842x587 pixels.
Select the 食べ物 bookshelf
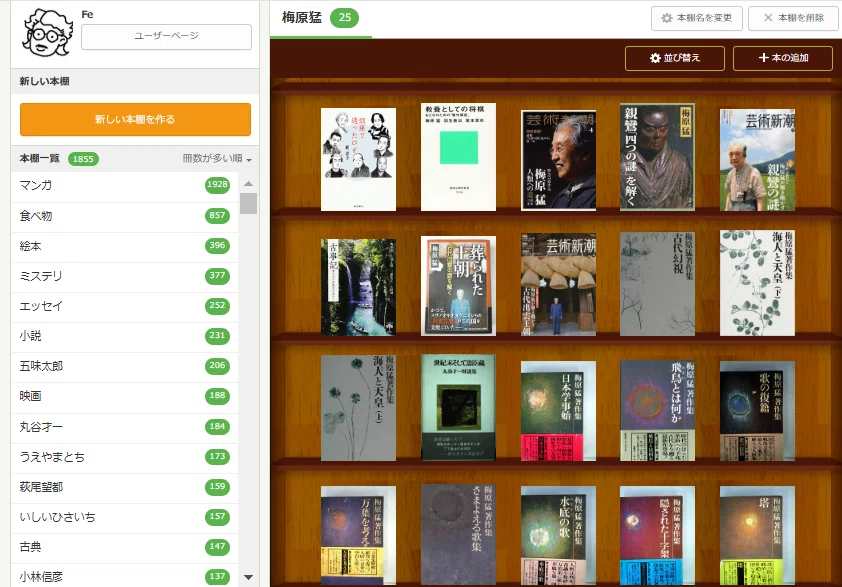pyautogui.click(x=124, y=216)
